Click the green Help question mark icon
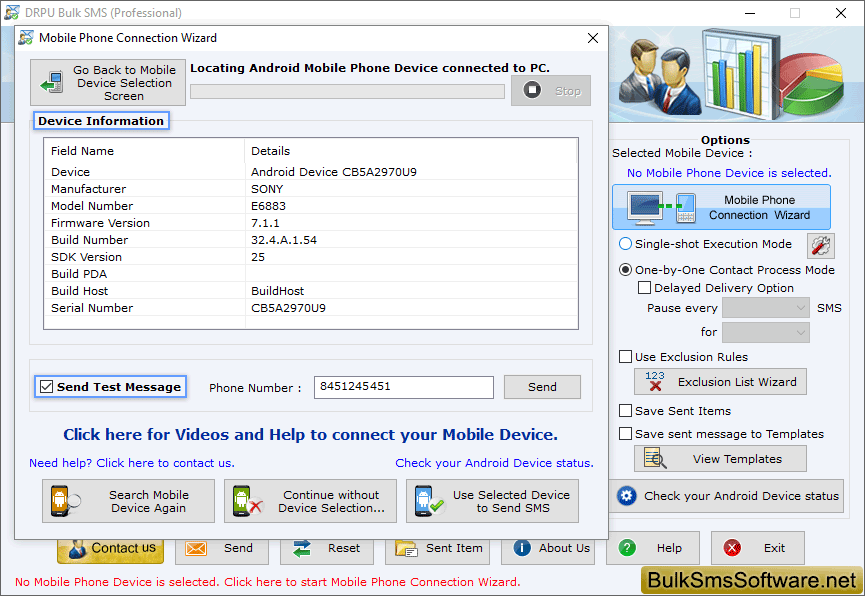Screen dimensions: 865x596 point(627,548)
